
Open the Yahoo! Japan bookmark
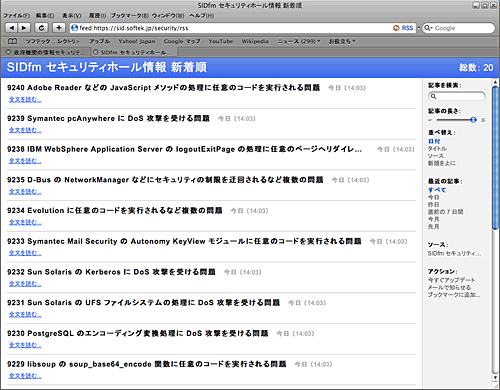point(137,41)
